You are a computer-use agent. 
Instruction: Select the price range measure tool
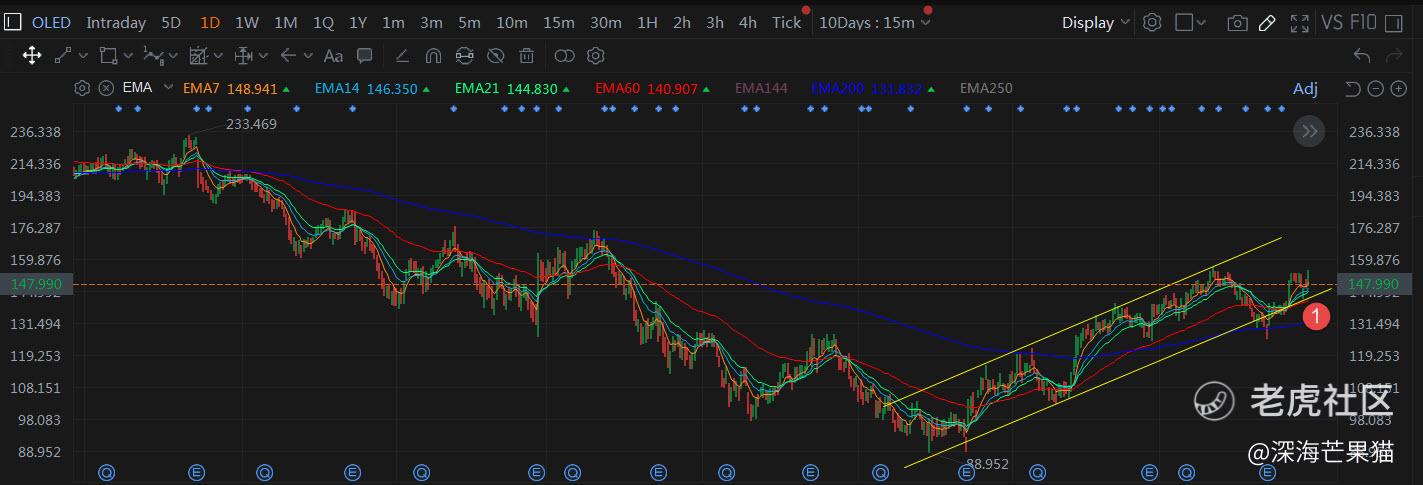[243, 56]
